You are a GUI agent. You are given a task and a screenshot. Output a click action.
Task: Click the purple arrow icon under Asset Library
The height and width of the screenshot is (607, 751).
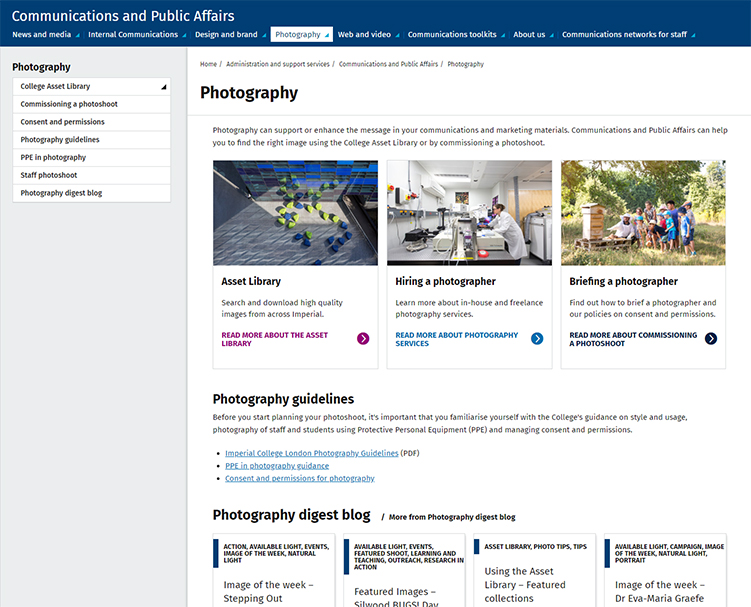tap(363, 339)
